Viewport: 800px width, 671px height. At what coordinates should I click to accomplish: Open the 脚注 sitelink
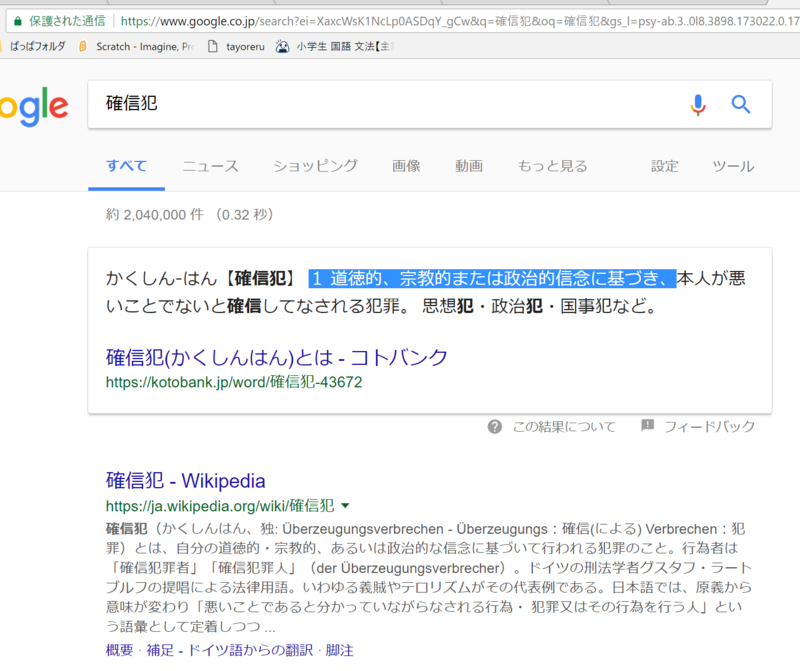click(339, 650)
